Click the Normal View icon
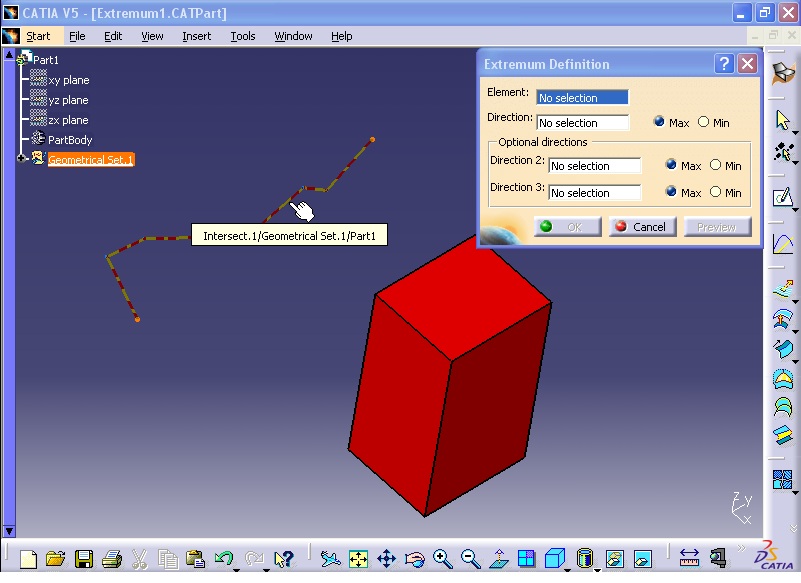 pos(499,559)
